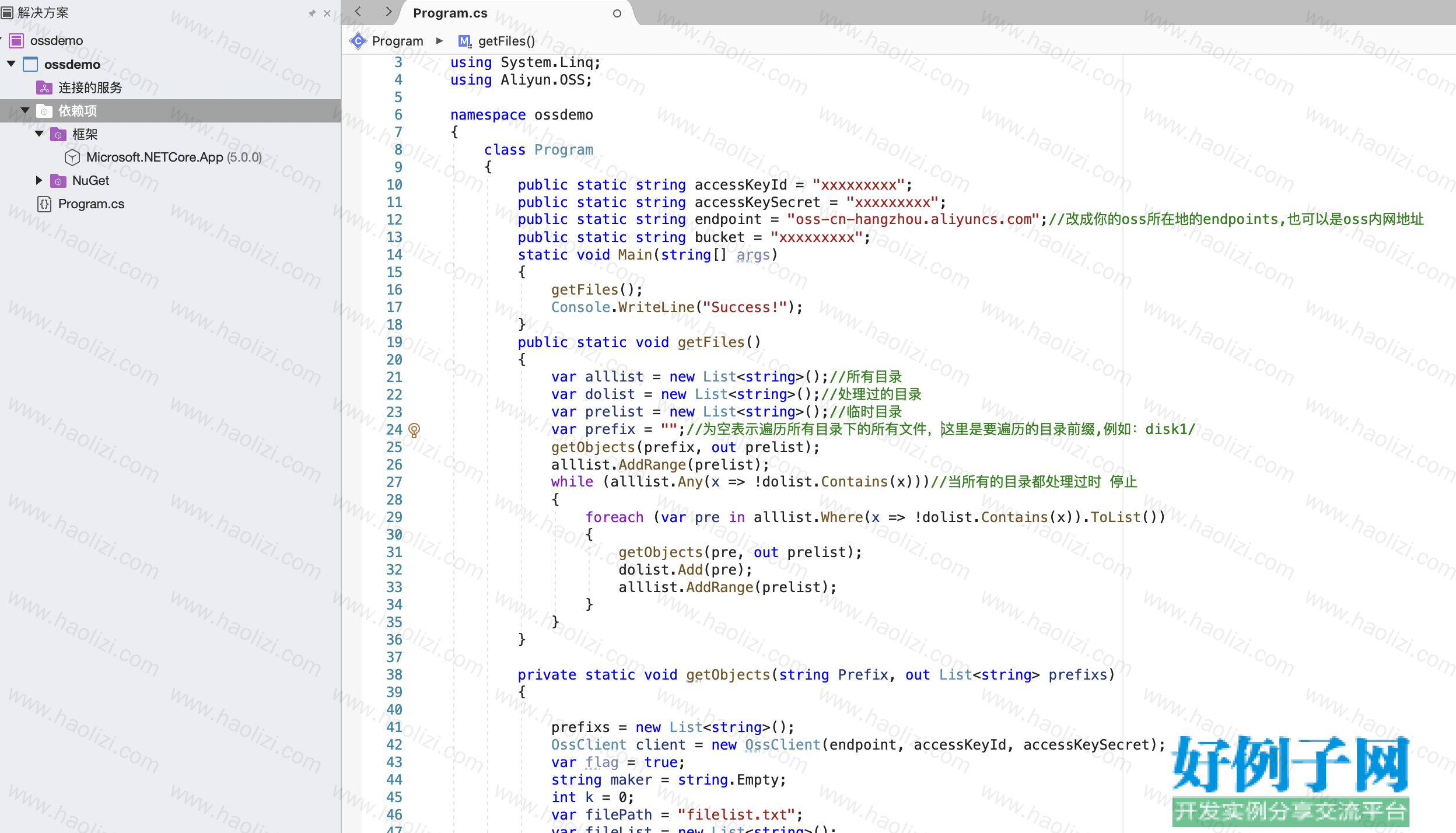Select Microsoft.NETCore.App (5.0.0) entry

tap(174, 157)
